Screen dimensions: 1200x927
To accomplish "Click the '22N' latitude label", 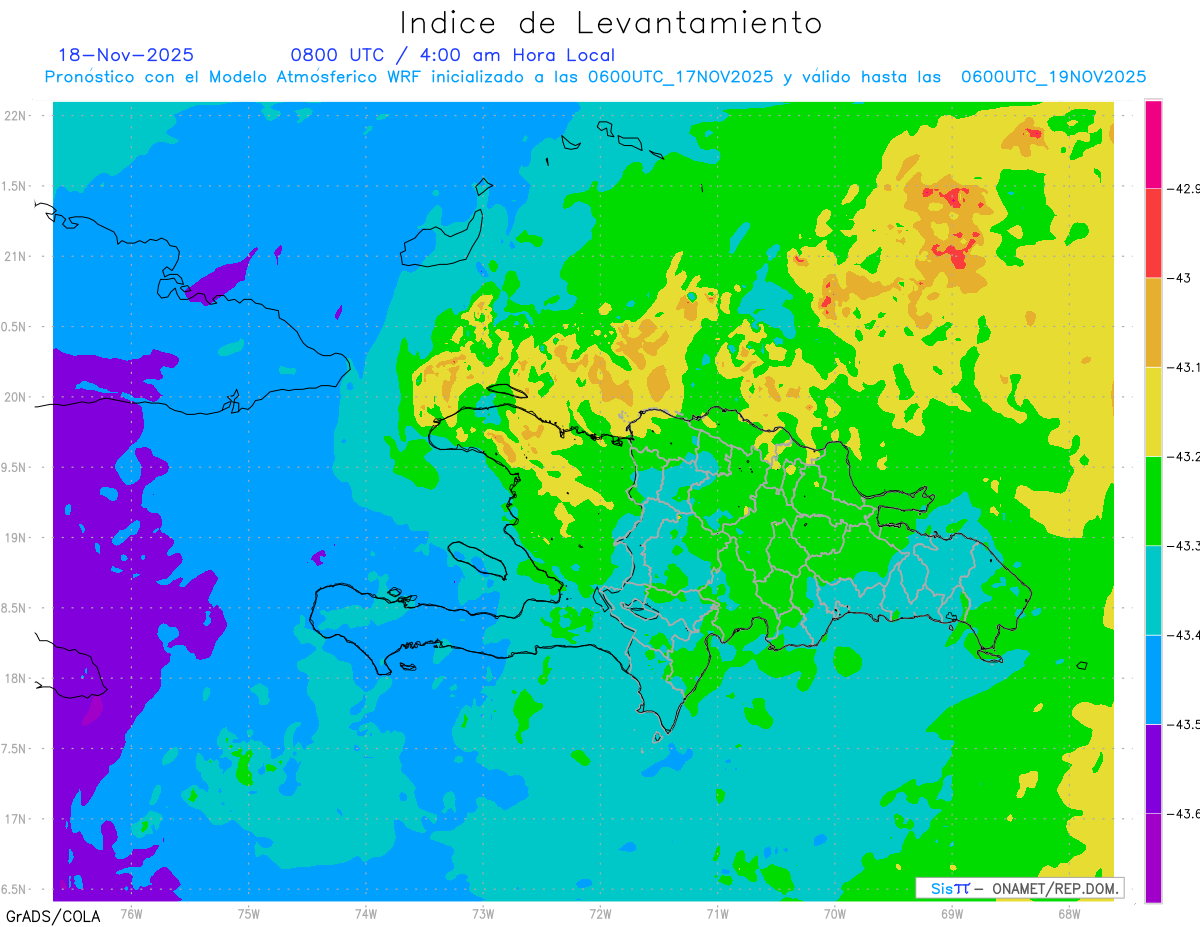I will 16,115.
